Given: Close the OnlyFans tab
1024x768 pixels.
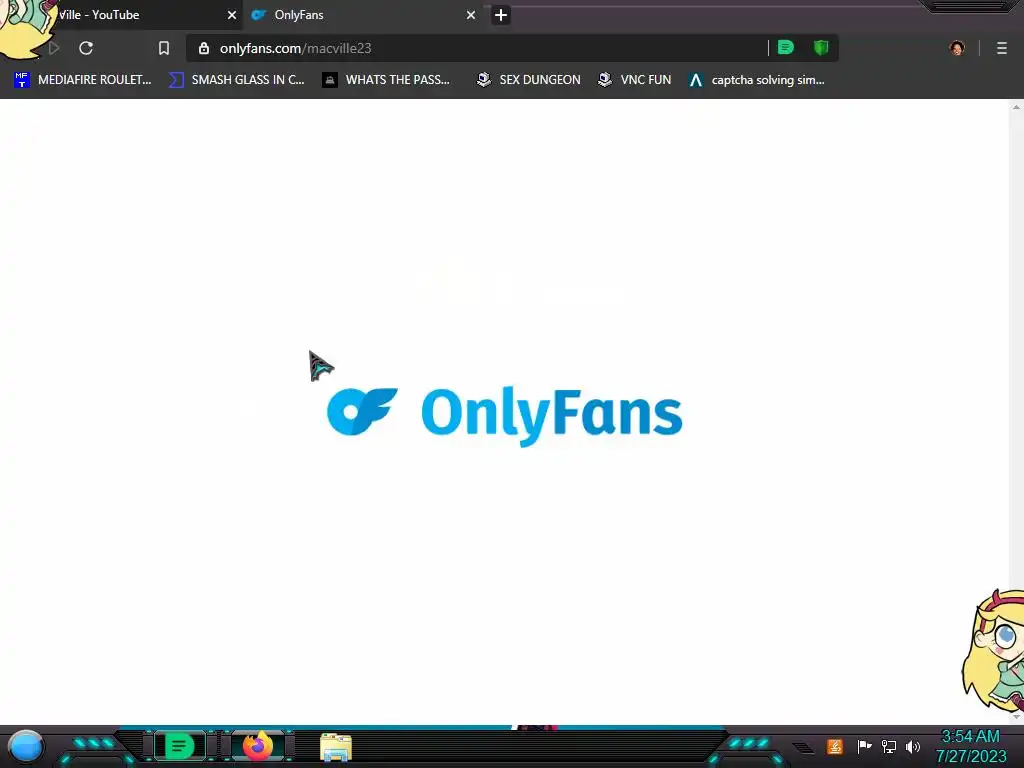Looking at the screenshot, I should 471,15.
